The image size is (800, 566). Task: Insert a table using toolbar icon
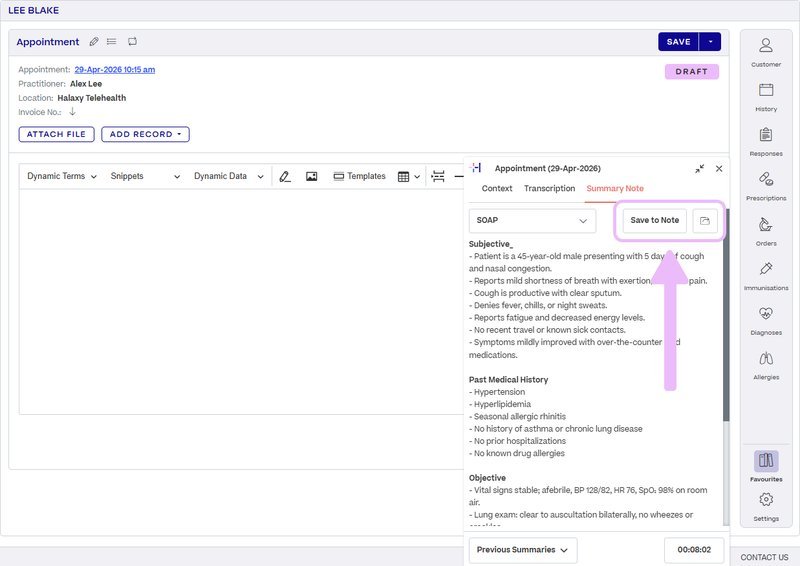[403, 177]
